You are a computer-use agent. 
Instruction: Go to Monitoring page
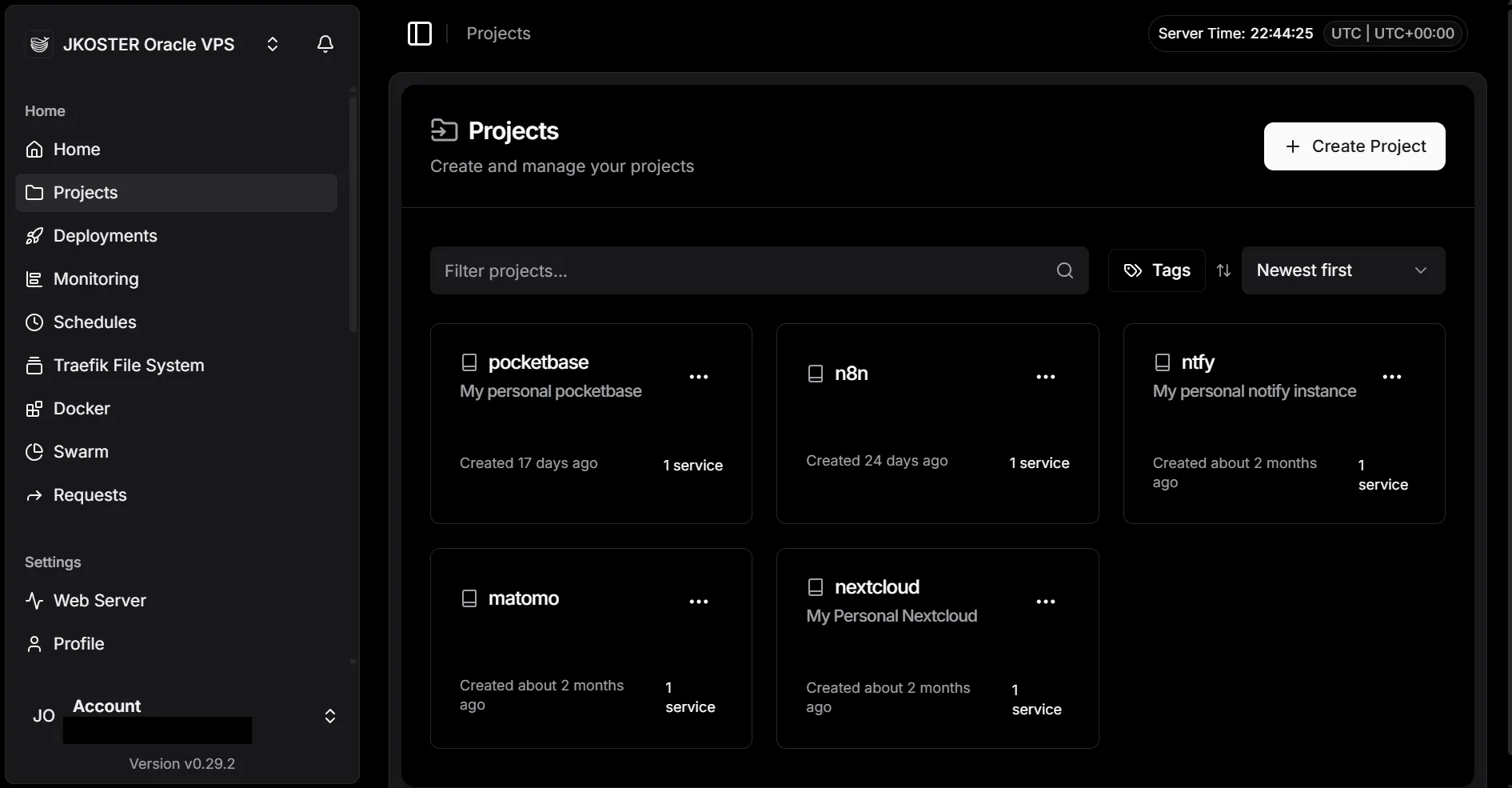tap(176, 279)
